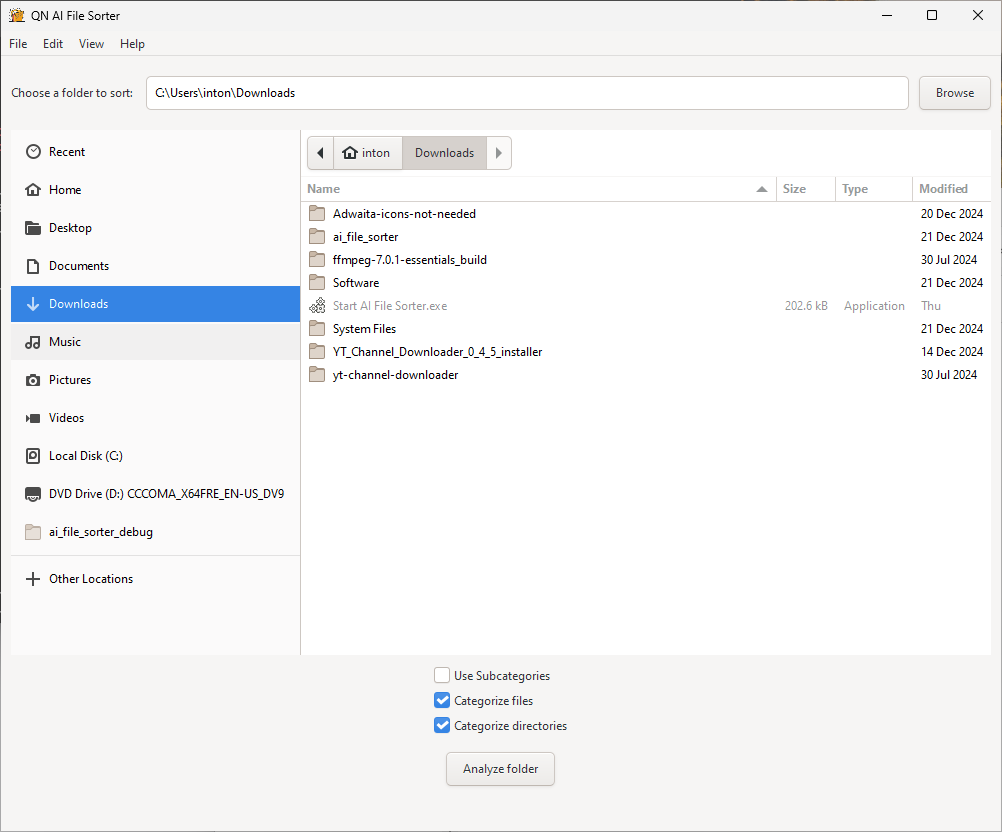Screen dimensions: 1002x832
Task: Click the Browse button
Action: pyautogui.click(x=954, y=92)
